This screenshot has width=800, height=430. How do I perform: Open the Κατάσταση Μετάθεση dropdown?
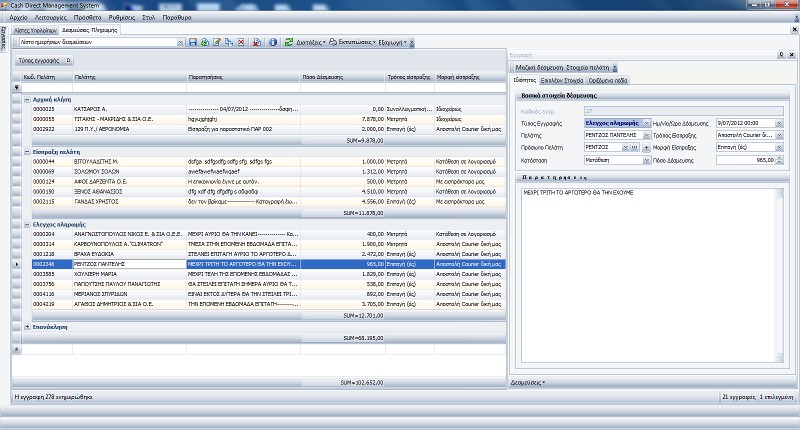(x=646, y=160)
